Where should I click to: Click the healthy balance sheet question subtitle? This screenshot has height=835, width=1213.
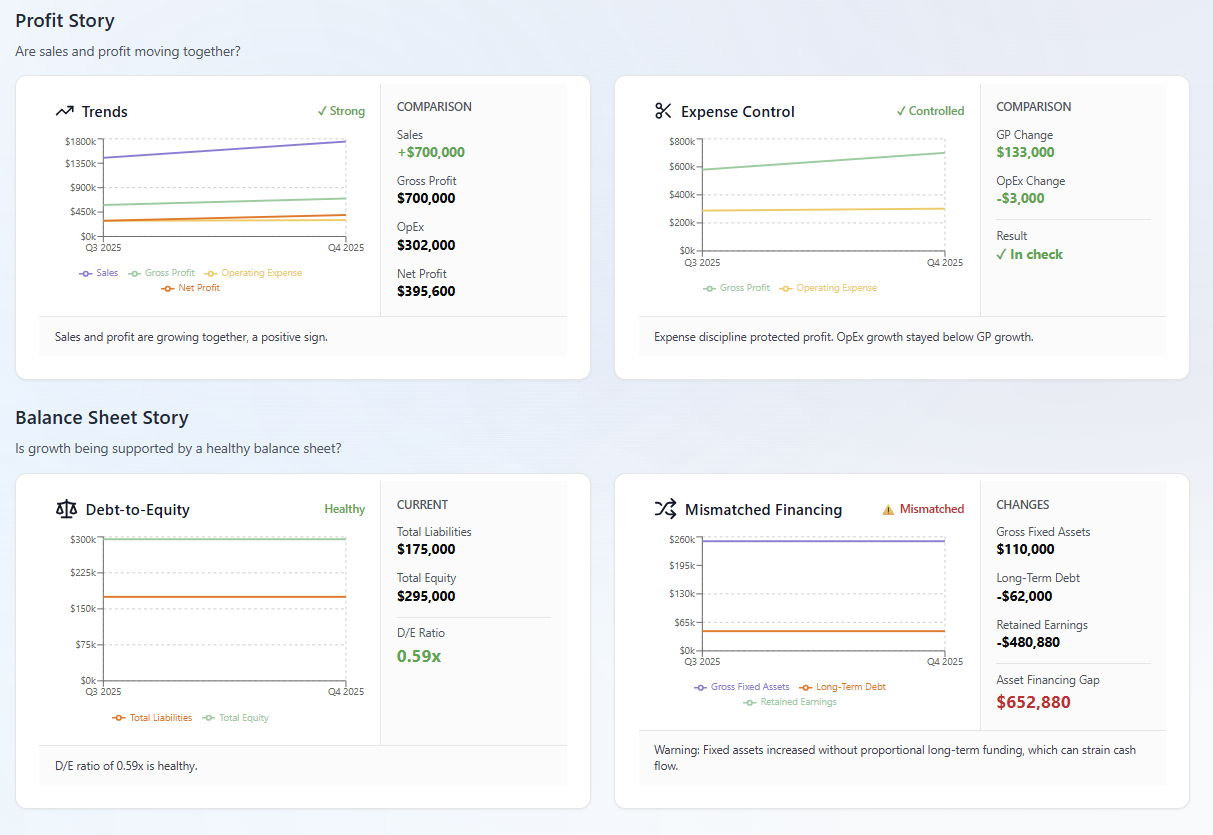(x=178, y=449)
